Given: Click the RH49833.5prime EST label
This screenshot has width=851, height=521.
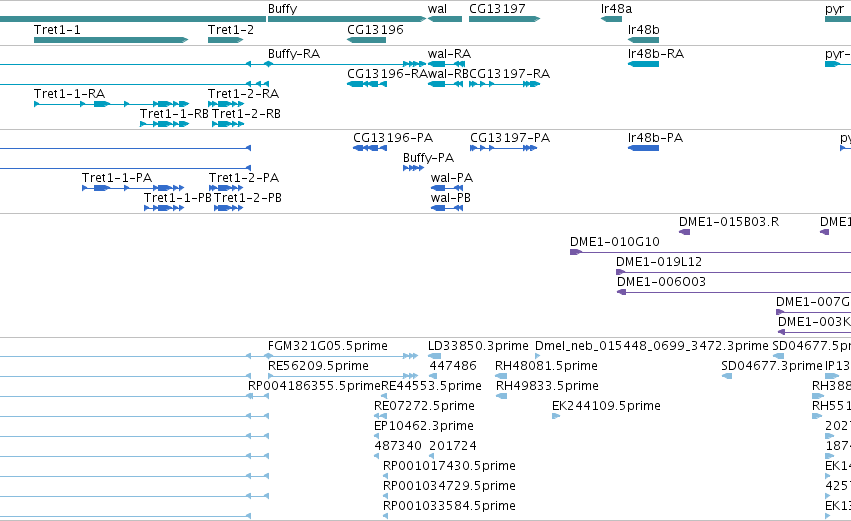Looking at the screenshot, I should click(x=547, y=386).
